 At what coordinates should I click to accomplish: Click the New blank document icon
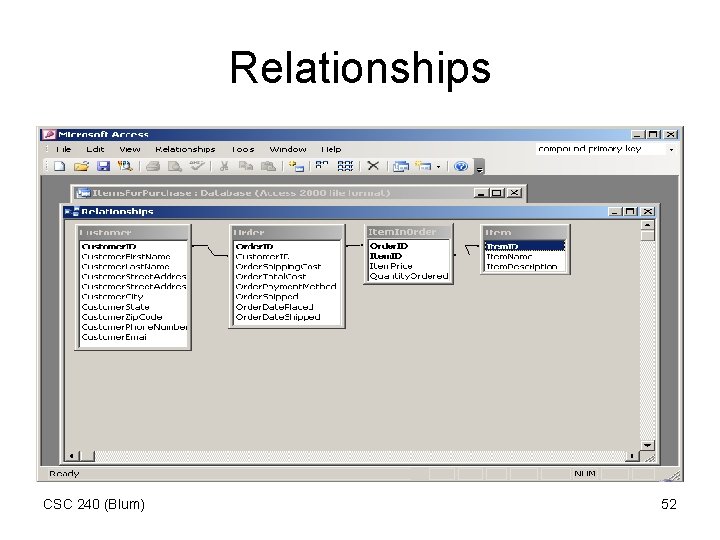tap(59, 166)
